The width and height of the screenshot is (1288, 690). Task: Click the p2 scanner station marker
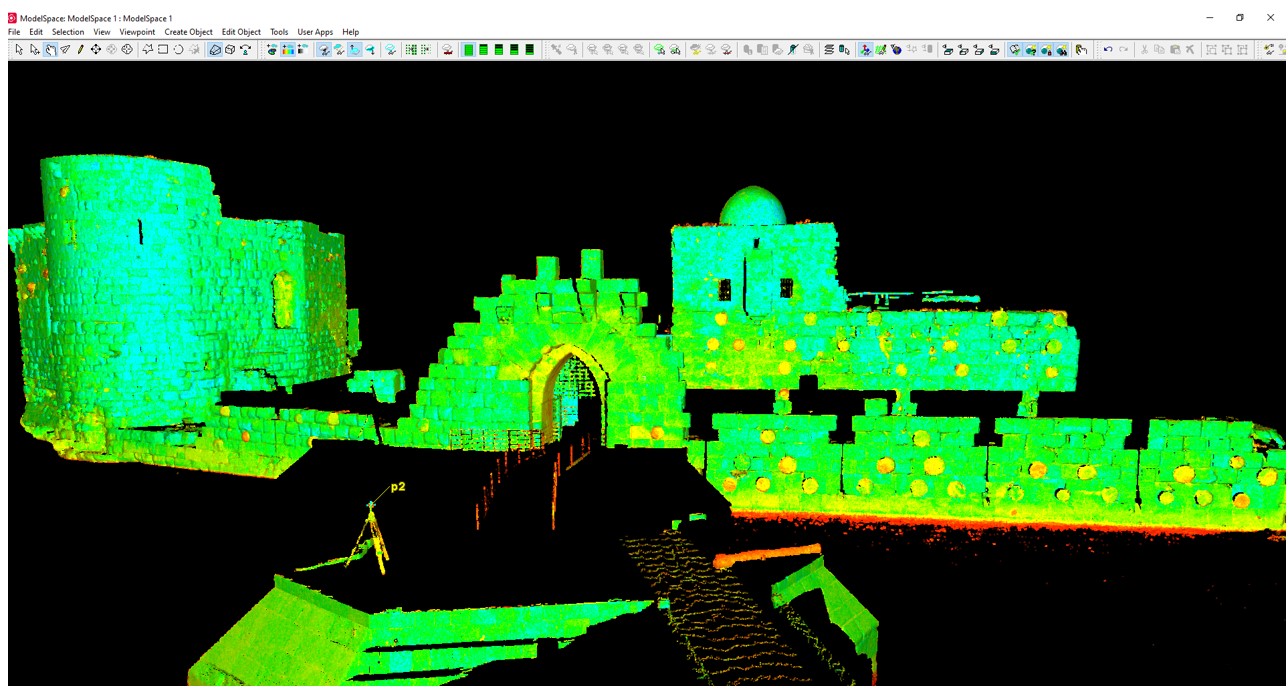(x=371, y=505)
